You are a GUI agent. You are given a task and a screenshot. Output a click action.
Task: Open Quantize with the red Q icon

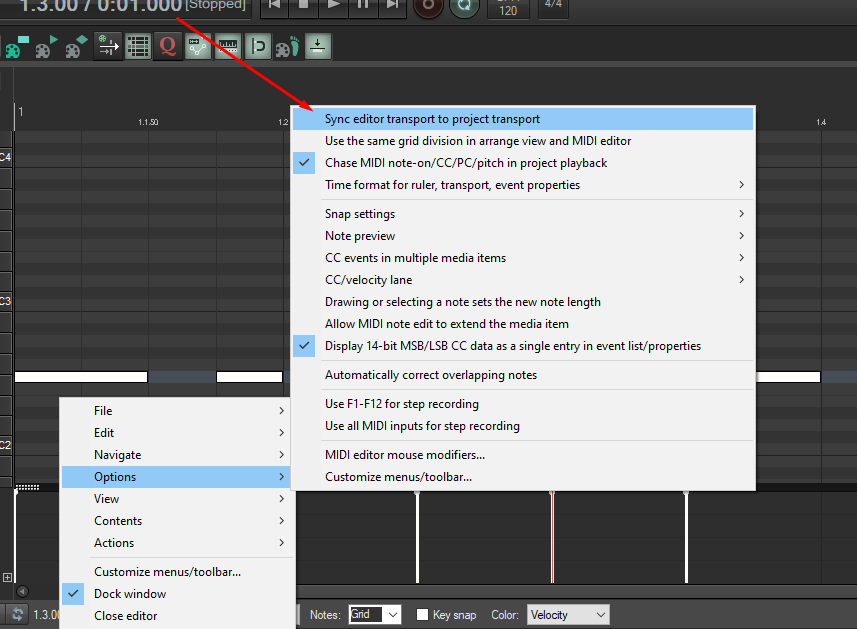(x=168, y=46)
